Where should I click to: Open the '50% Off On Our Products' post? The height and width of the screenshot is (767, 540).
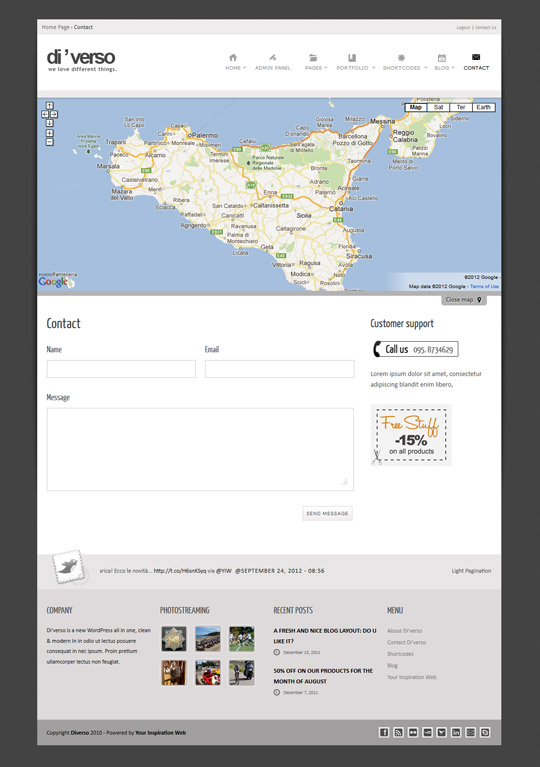click(323, 676)
